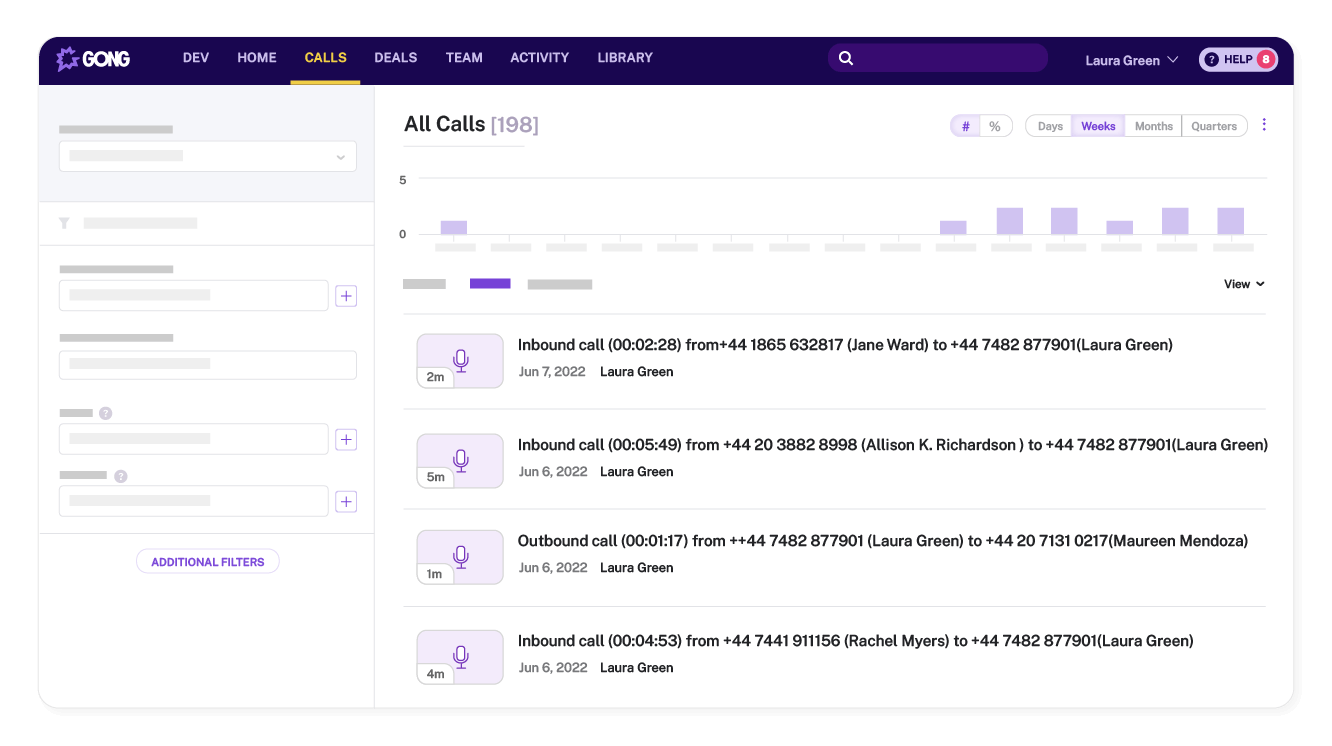1332x746 pixels.
Task: Open the View dropdown above the call list
Action: pyautogui.click(x=1243, y=284)
